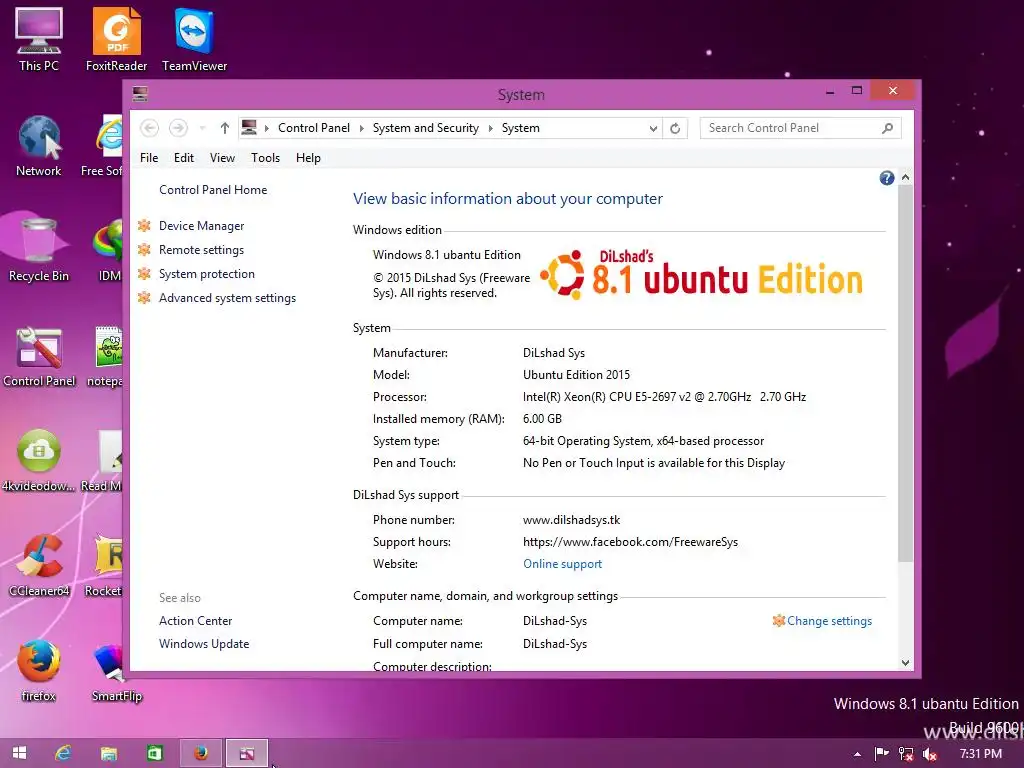Viewport: 1024px width, 768px height.
Task: Launch CCleaner64 from the desktop
Action: pyautogui.click(x=39, y=566)
